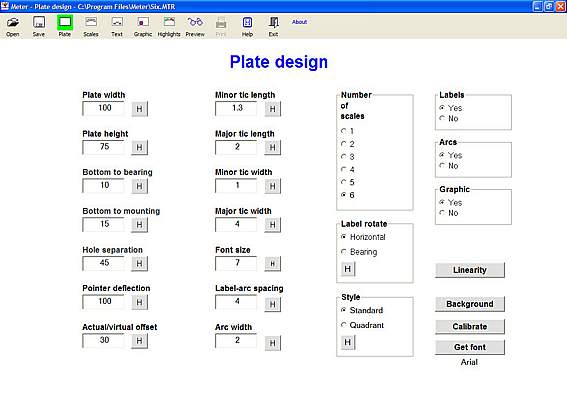Screen dimensions: 567x400
Task: Click the Plate toolbar tab
Action: (x=65, y=26)
